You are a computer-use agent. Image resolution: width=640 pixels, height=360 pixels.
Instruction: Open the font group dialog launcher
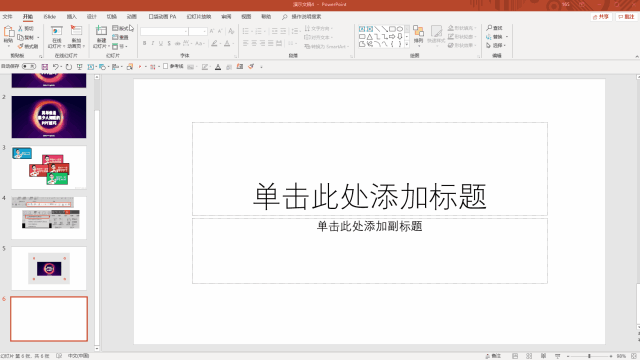point(236,56)
